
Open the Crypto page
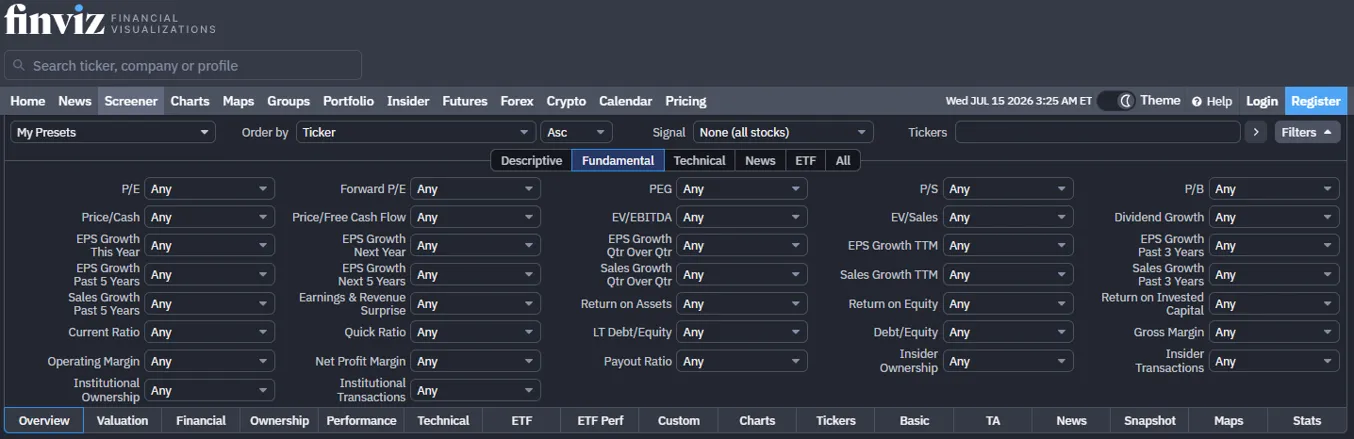coord(566,101)
